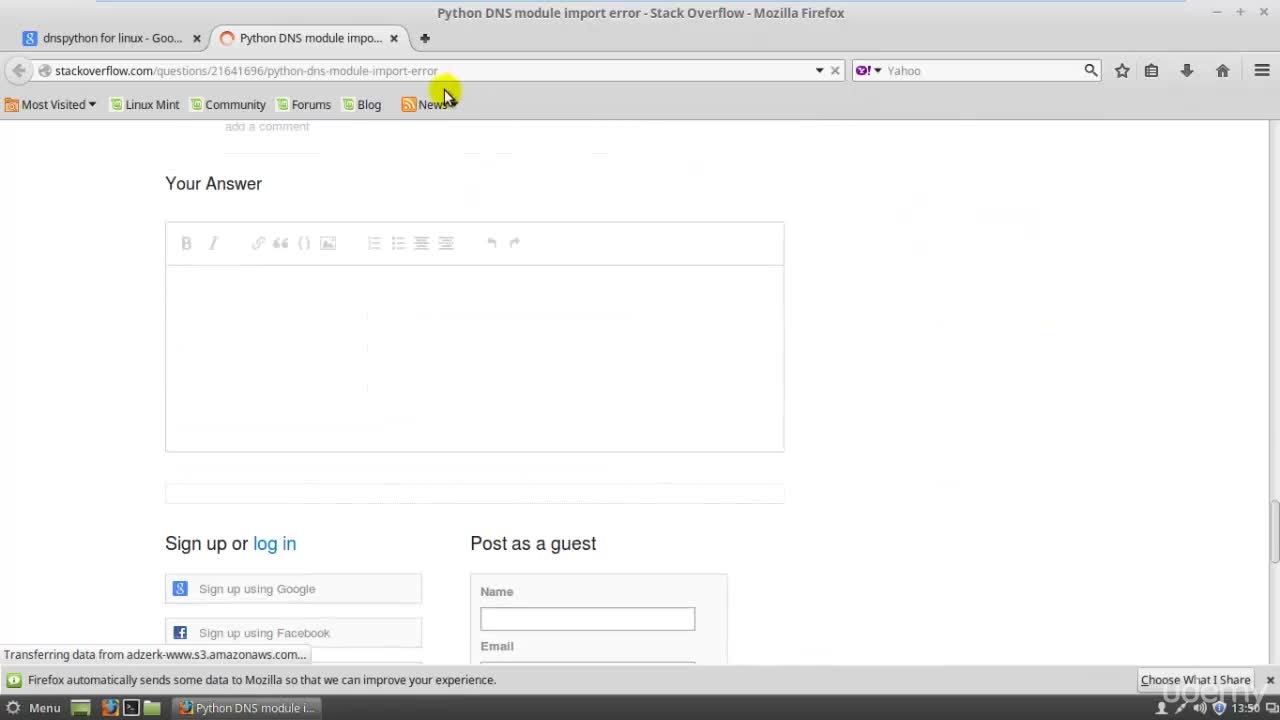Viewport: 1280px width, 720px height.
Task: Click the code sample braces icon
Action: [x=304, y=243]
